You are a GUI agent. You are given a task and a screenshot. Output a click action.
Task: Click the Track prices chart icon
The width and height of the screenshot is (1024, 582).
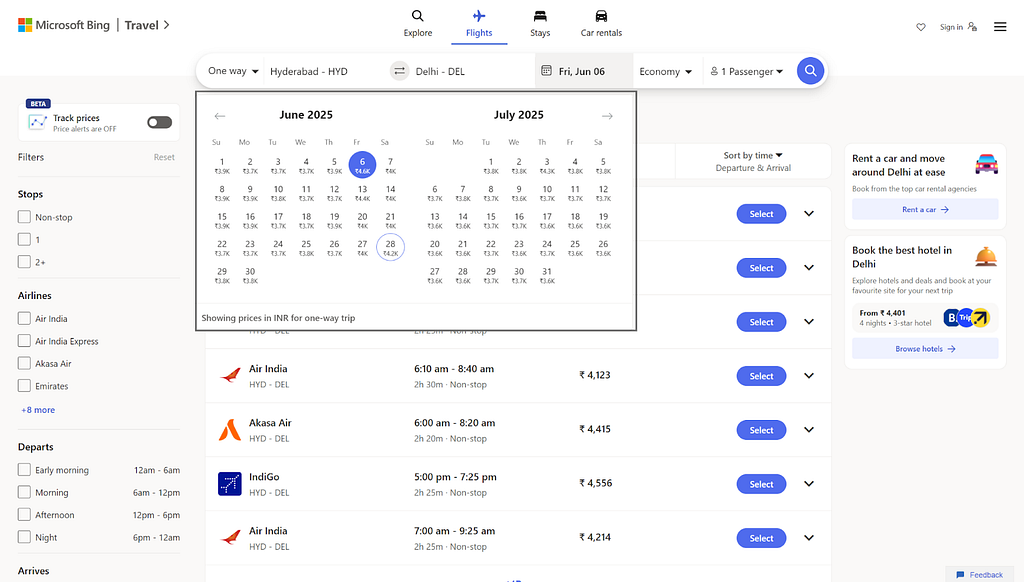[x=37, y=122]
